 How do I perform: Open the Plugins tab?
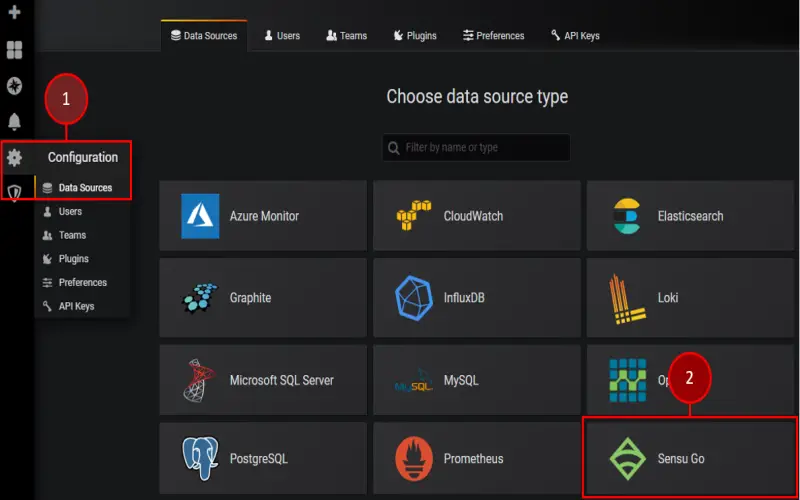tap(415, 36)
